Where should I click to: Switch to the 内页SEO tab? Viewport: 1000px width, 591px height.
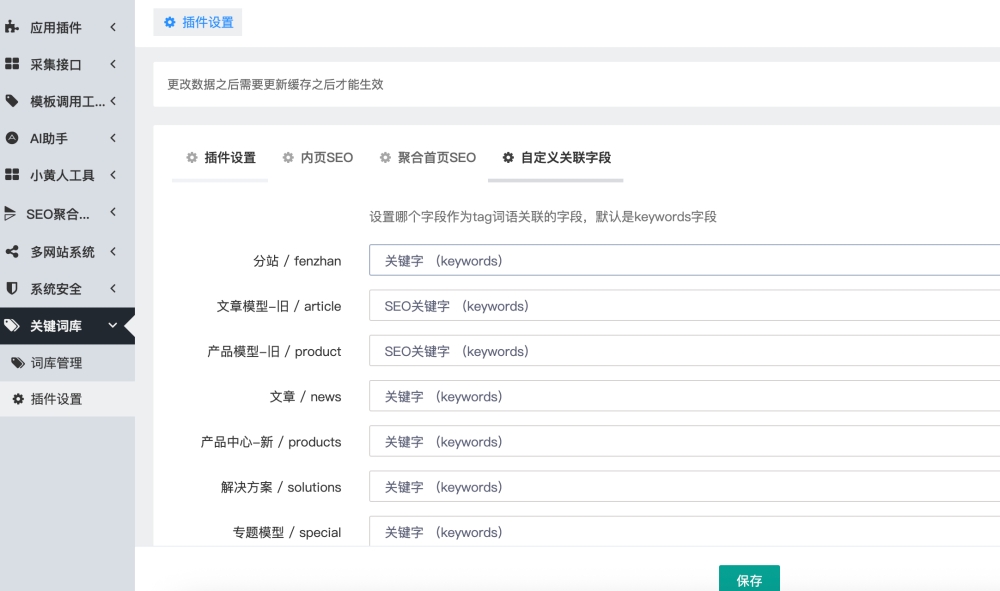[x=318, y=157]
